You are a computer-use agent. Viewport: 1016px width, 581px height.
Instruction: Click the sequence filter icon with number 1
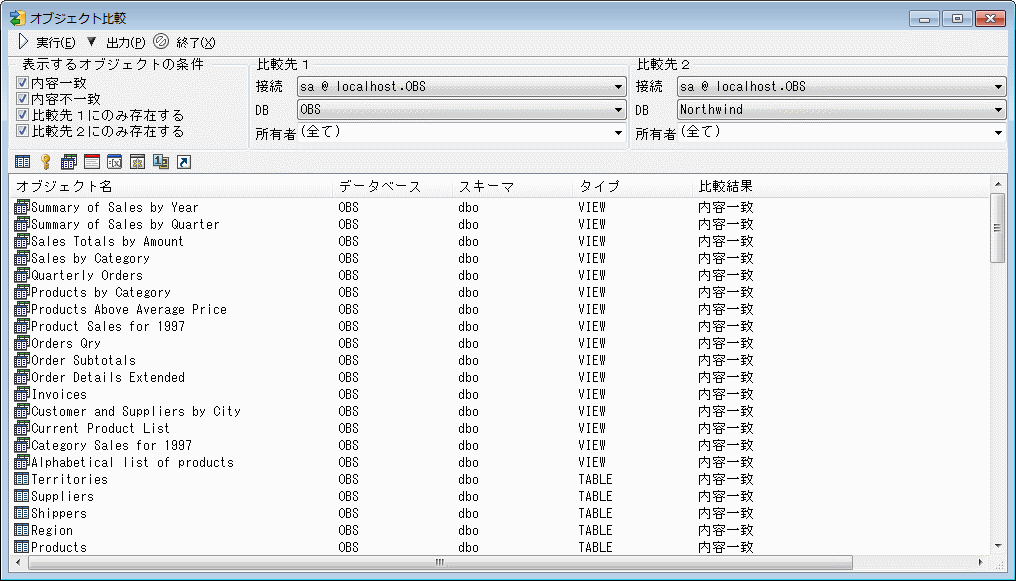(x=160, y=162)
